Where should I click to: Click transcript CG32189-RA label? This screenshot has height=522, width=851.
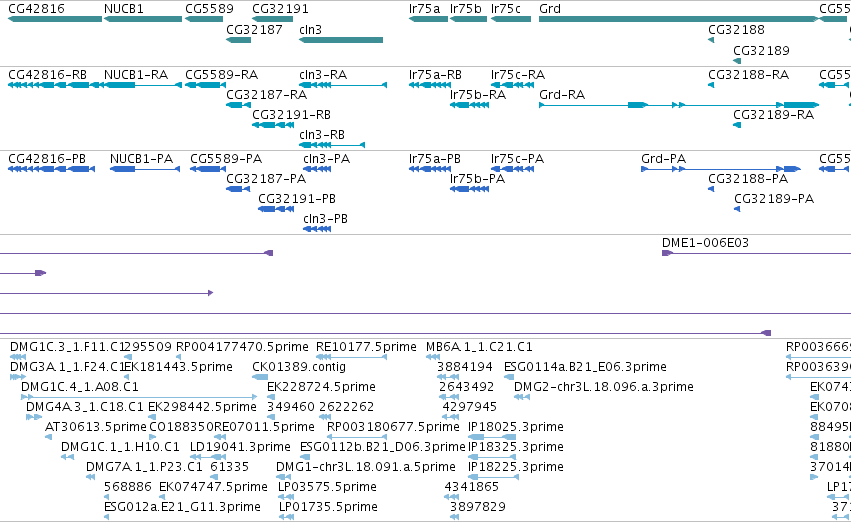[773, 114]
